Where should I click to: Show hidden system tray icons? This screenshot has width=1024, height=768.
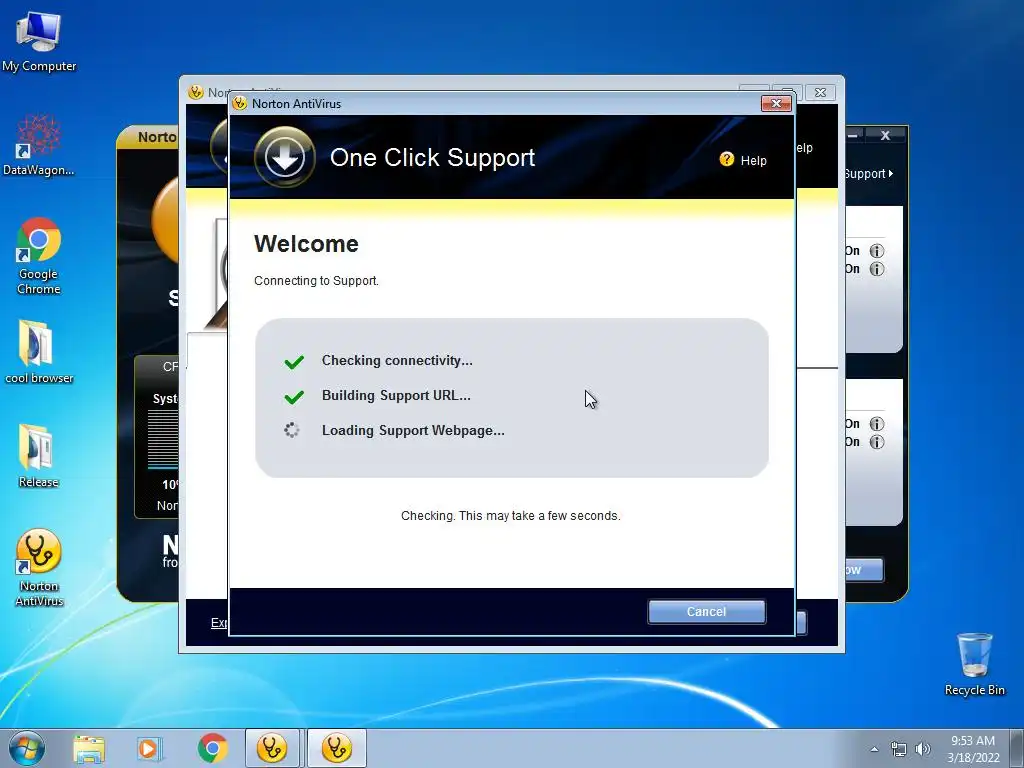[874, 749]
